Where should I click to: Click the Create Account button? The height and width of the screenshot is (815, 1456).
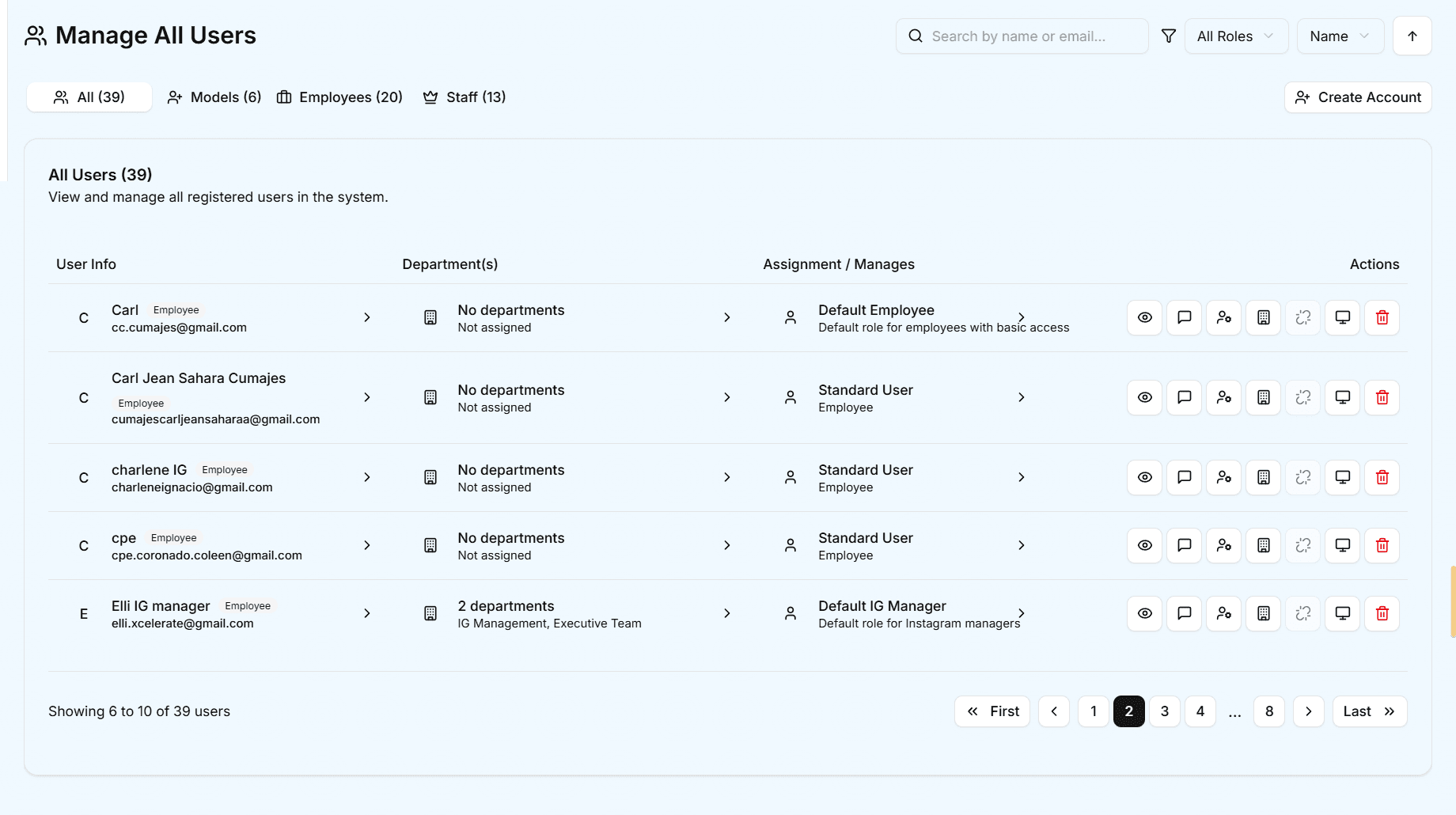click(1358, 97)
